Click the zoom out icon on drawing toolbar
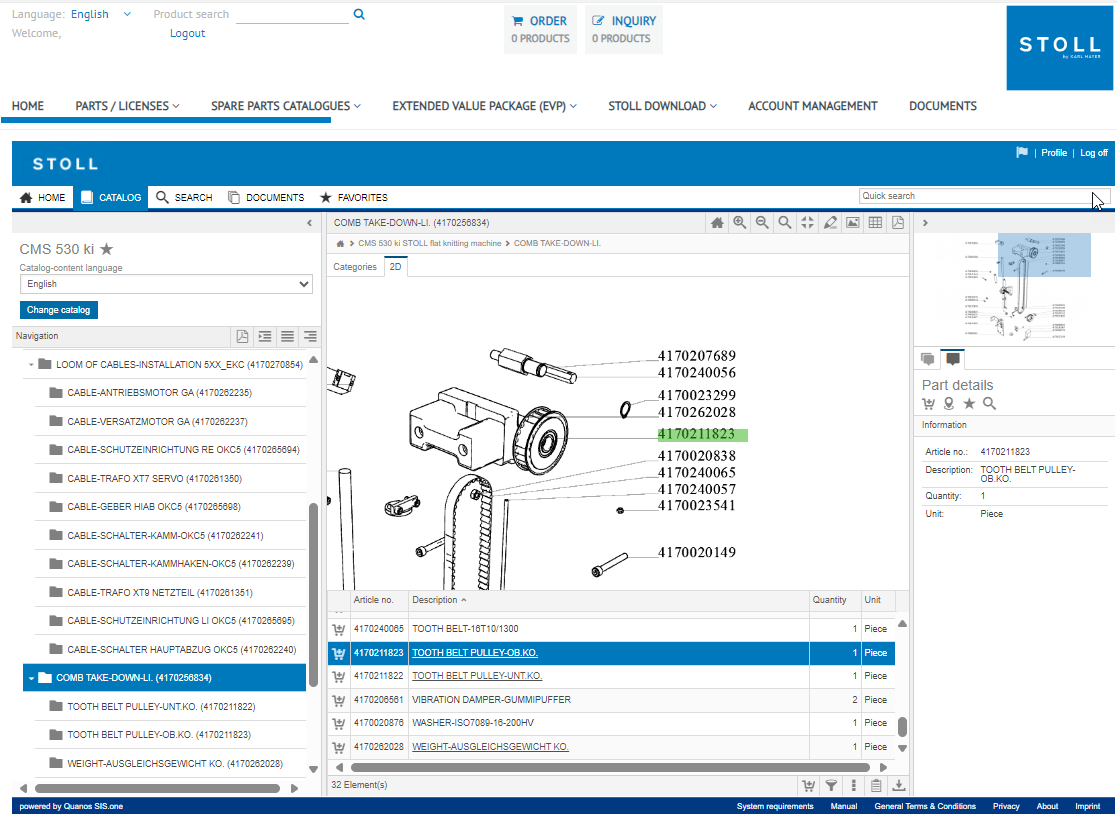 [762, 223]
